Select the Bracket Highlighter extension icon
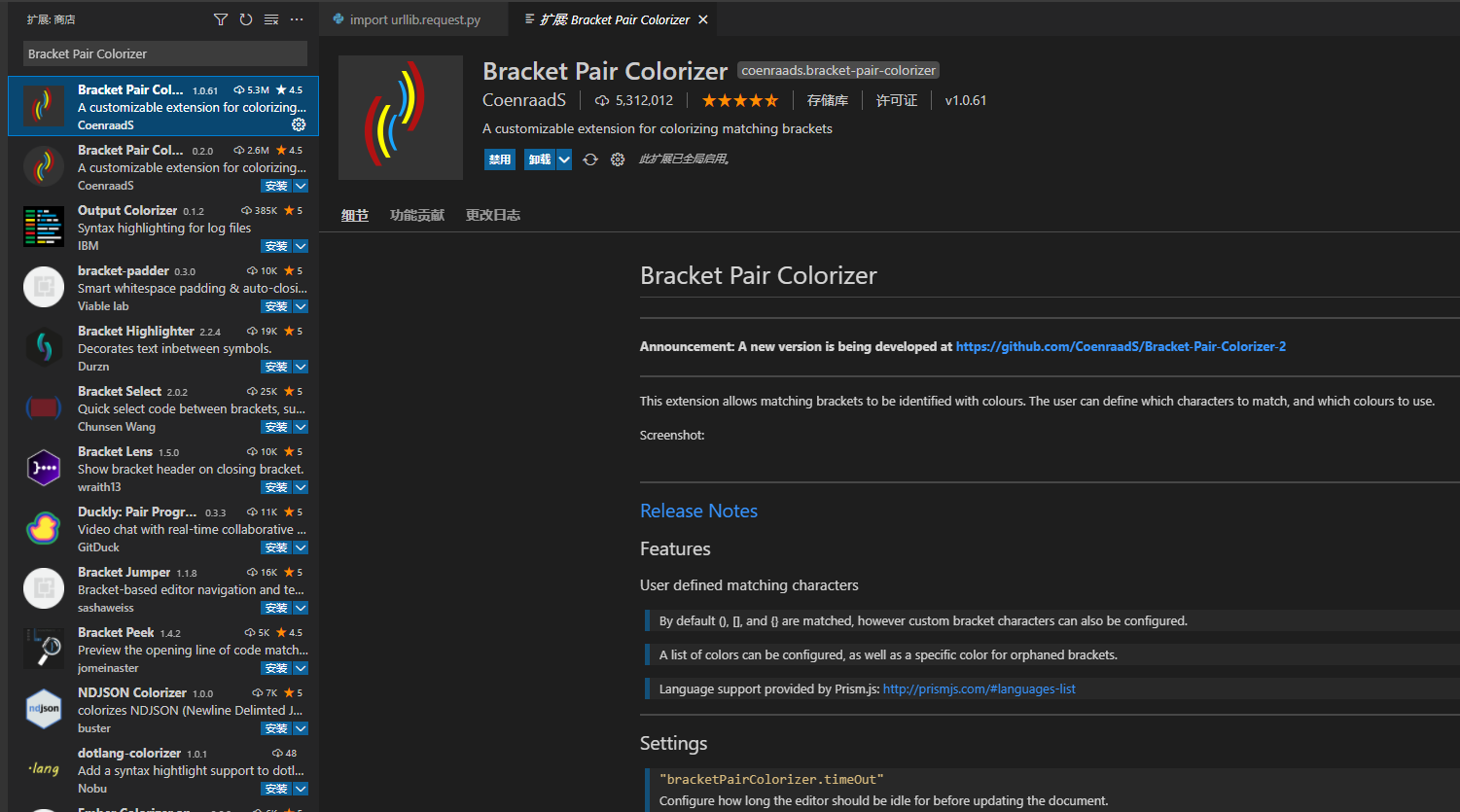The image size is (1460, 812). pos(44,347)
